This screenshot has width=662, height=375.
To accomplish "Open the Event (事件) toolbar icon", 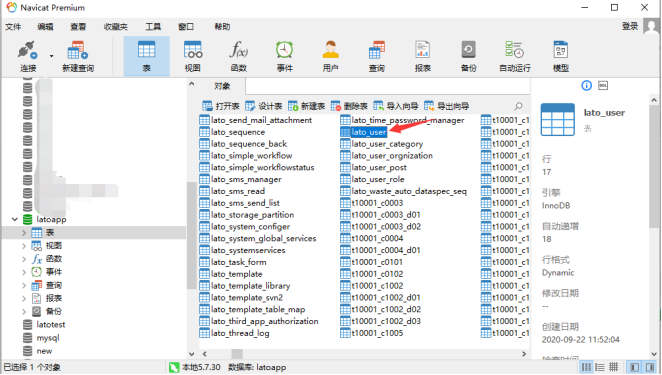I will click(285, 56).
